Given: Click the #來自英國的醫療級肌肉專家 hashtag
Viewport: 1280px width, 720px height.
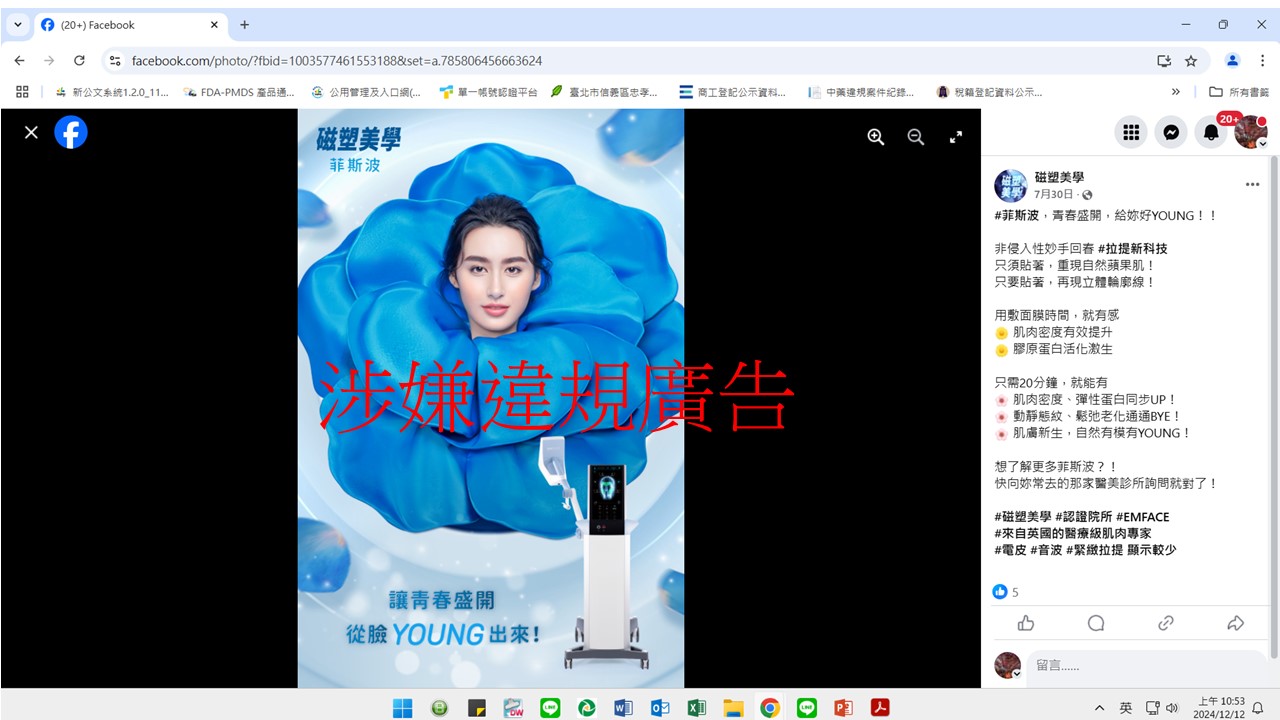Looking at the screenshot, I should pos(1073,533).
